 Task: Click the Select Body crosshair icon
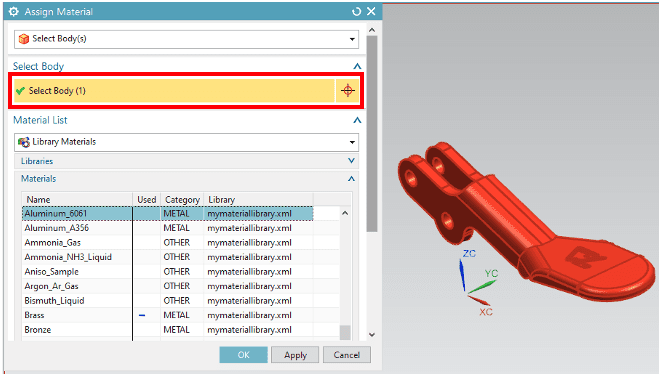pos(348,91)
